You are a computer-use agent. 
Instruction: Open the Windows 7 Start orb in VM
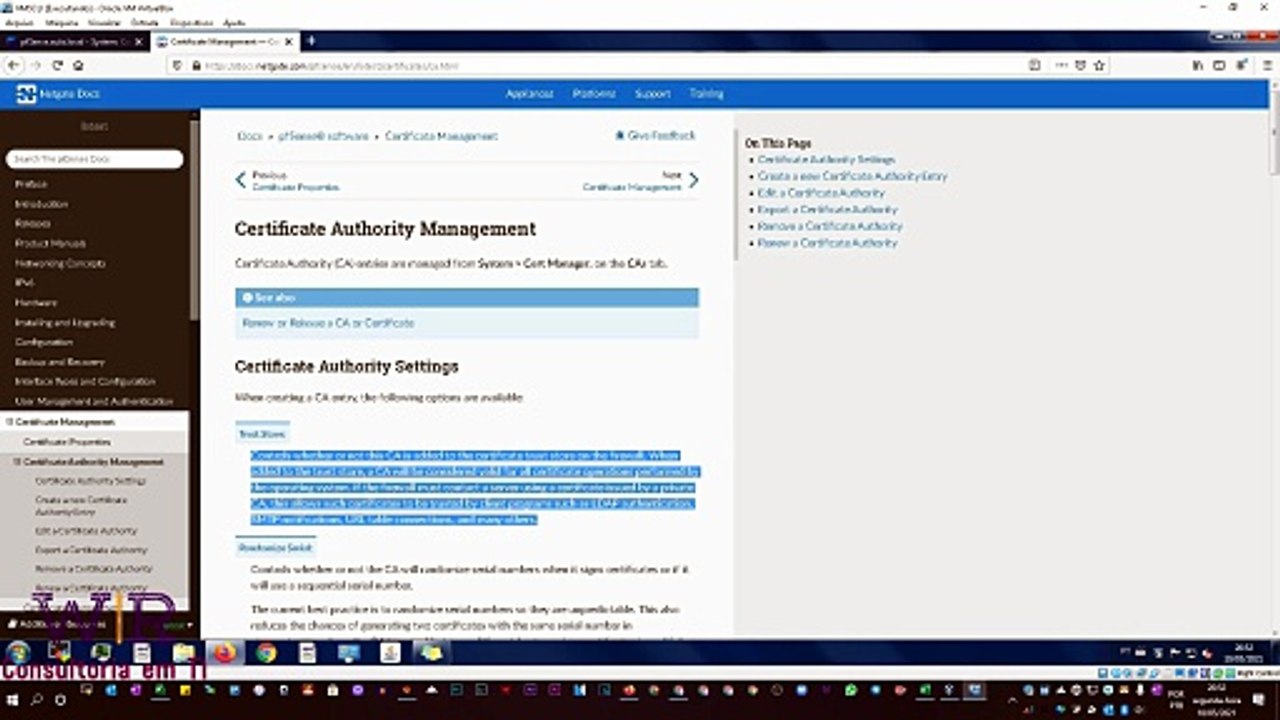[18, 653]
